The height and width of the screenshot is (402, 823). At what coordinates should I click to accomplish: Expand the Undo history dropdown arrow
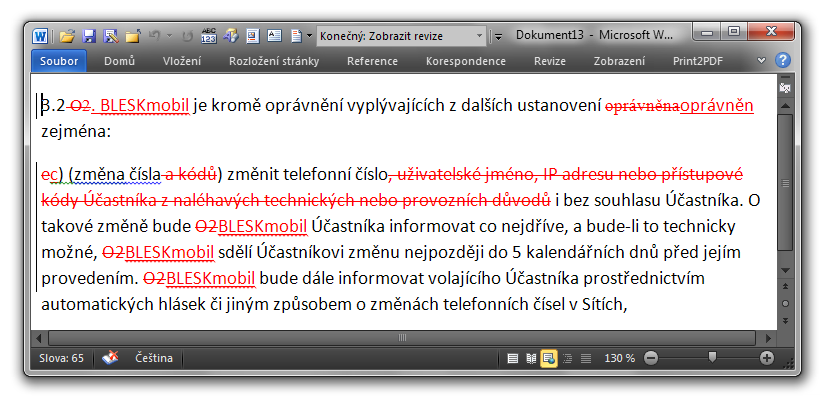click(x=169, y=36)
